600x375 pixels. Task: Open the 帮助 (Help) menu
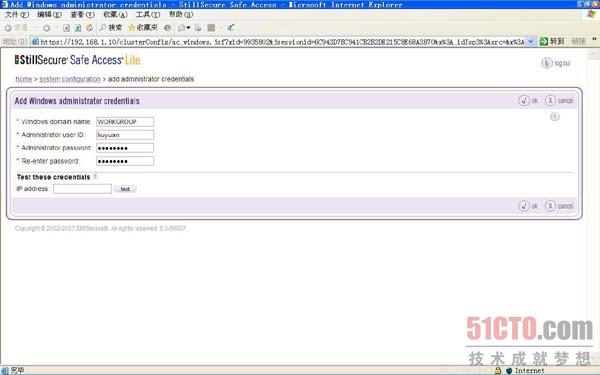(181, 15)
